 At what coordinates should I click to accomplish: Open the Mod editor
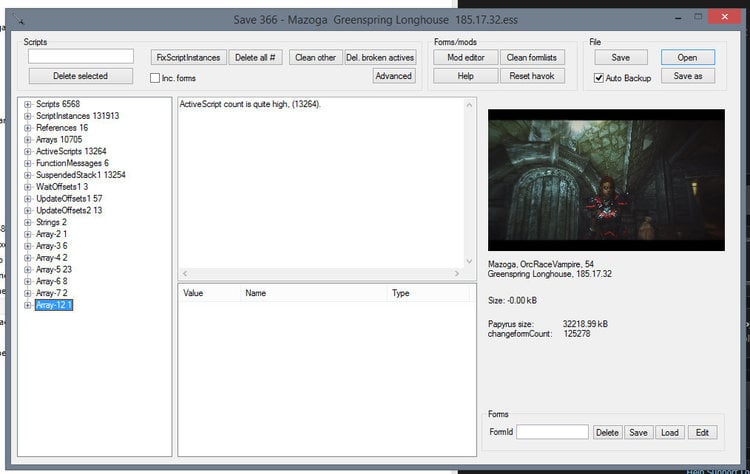pos(466,57)
